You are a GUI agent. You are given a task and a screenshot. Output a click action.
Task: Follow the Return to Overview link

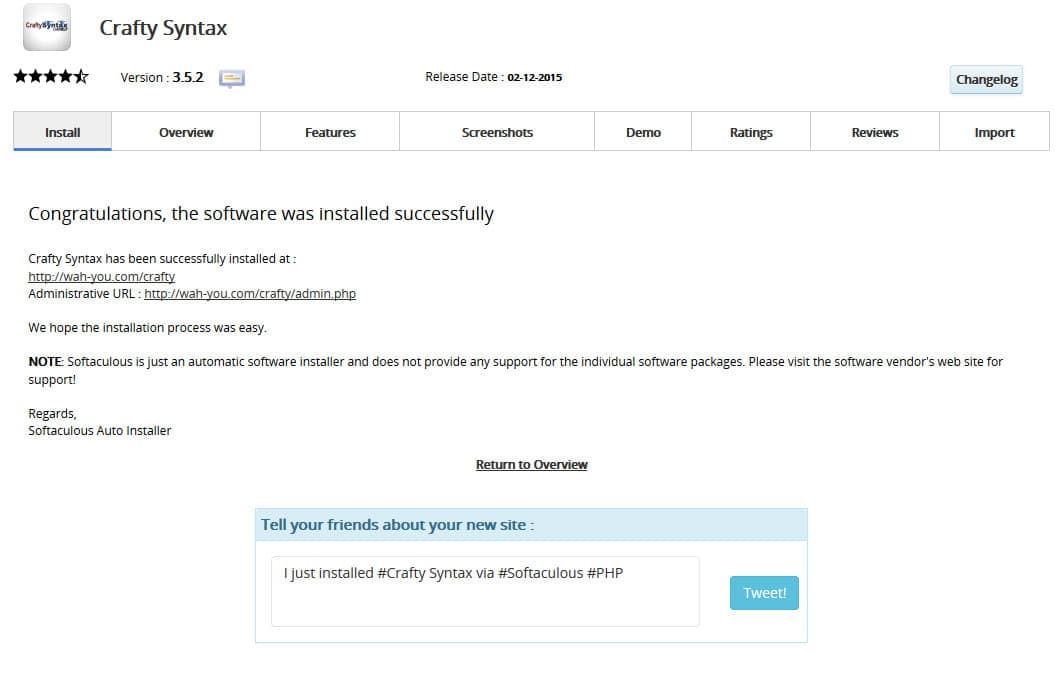pos(531,465)
